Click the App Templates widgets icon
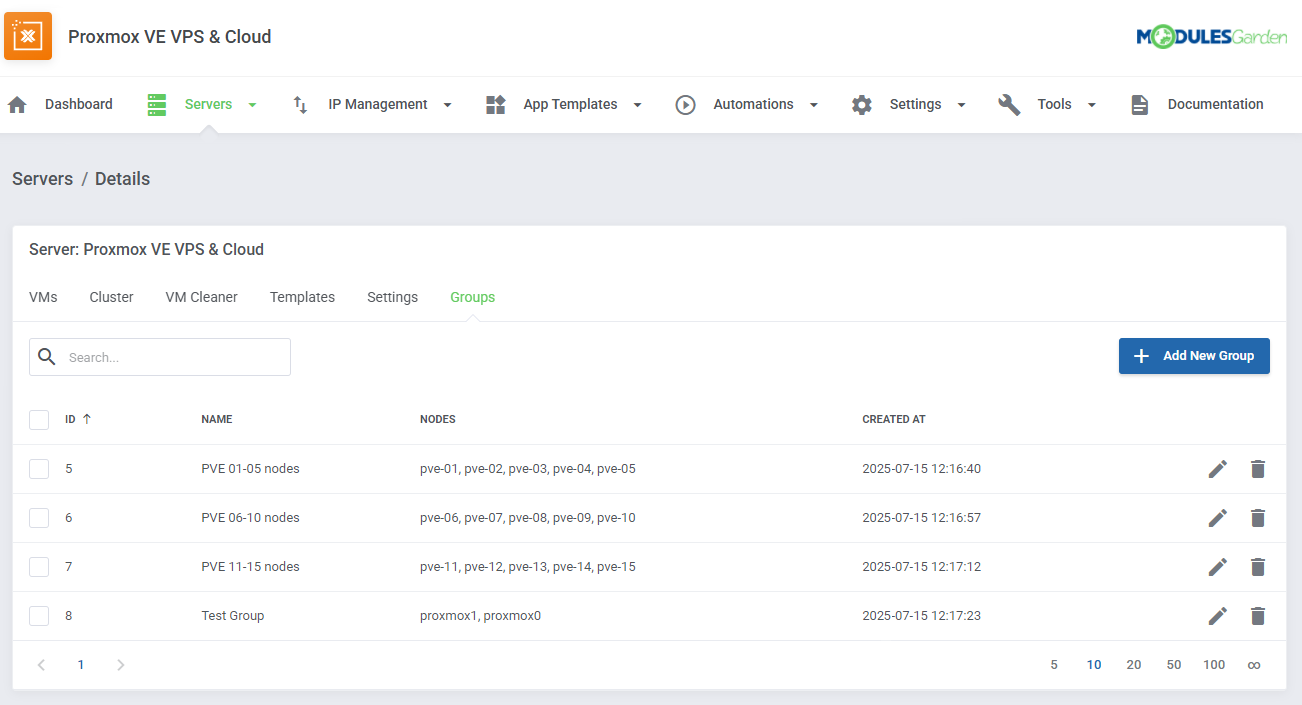The width and height of the screenshot is (1302, 705). (496, 104)
